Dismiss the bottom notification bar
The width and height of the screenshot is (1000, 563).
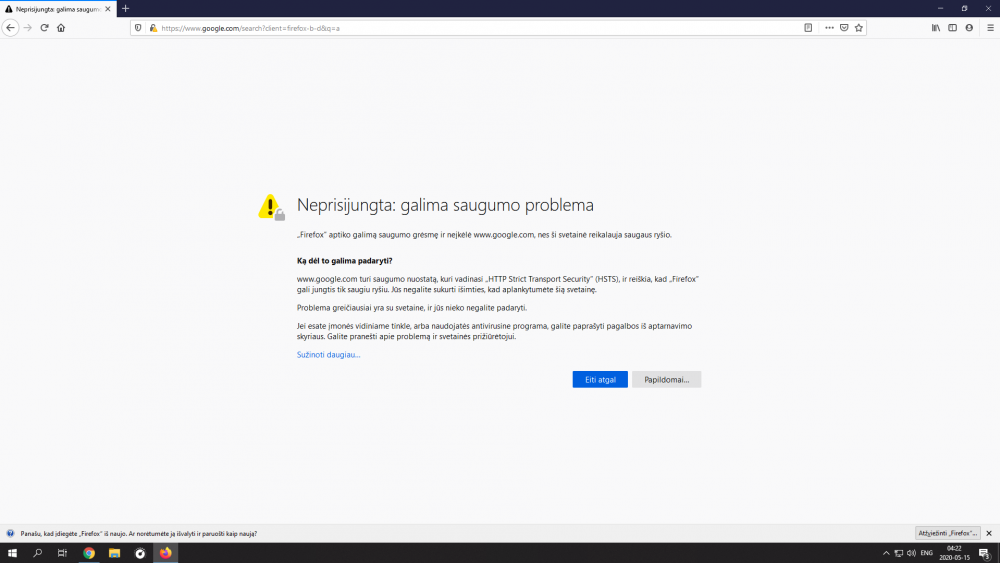pyautogui.click(x=989, y=533)
